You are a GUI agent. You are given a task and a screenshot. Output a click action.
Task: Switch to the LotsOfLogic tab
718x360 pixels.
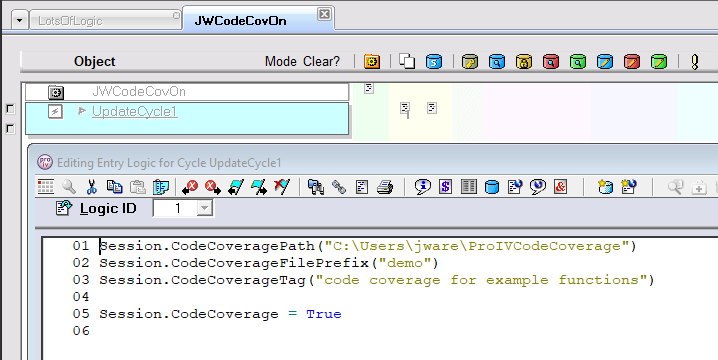(x=105, y=21)
